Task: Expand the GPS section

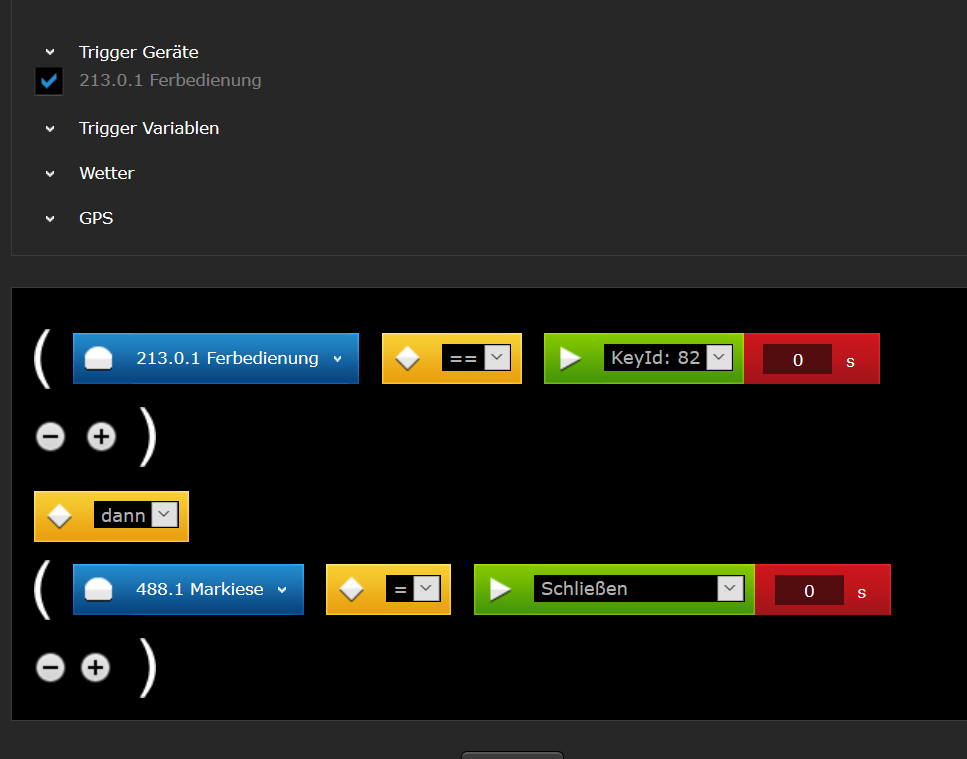Action: [50, 219]
